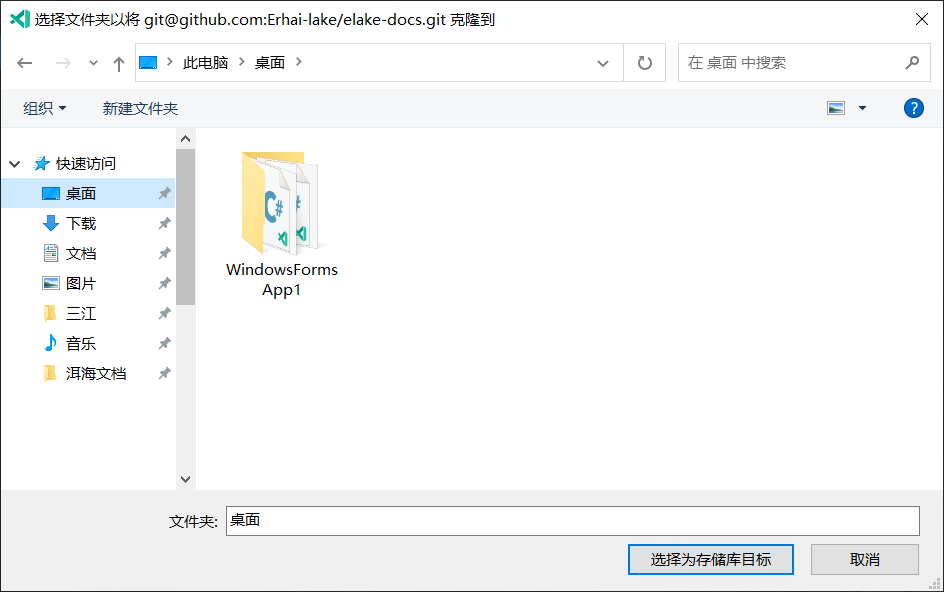Viewport: 944px width, 592px height.
Task: Open the 组织 menu
Action: click(x=45, y=108)
